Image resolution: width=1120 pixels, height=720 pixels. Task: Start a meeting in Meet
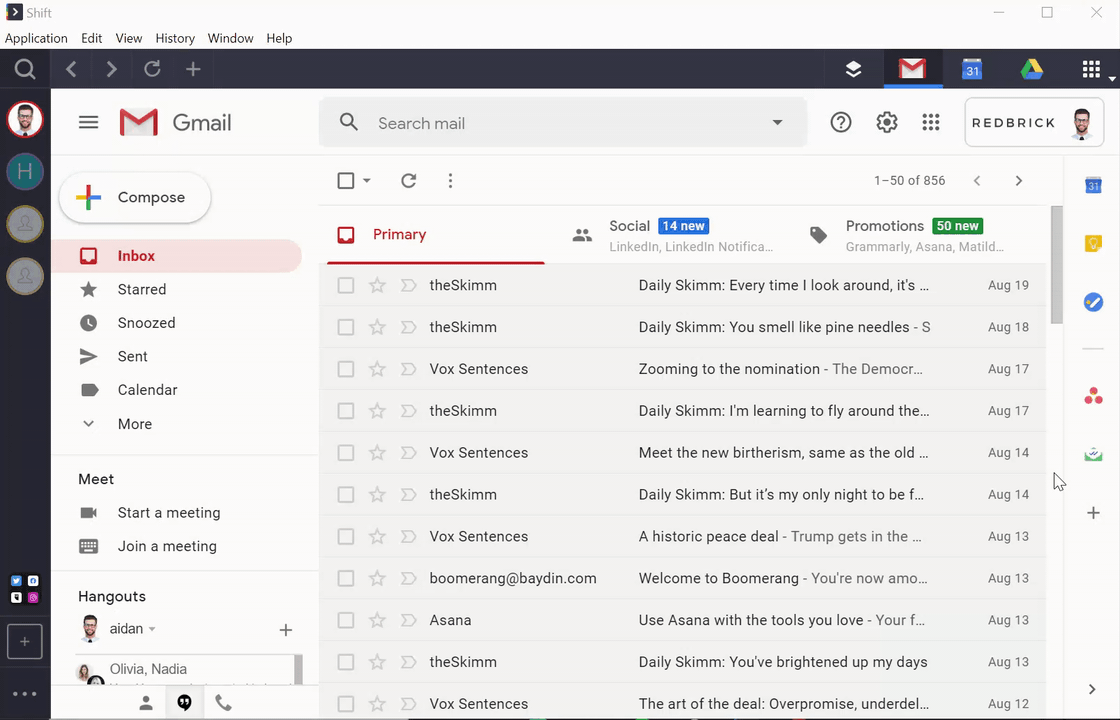169,513
